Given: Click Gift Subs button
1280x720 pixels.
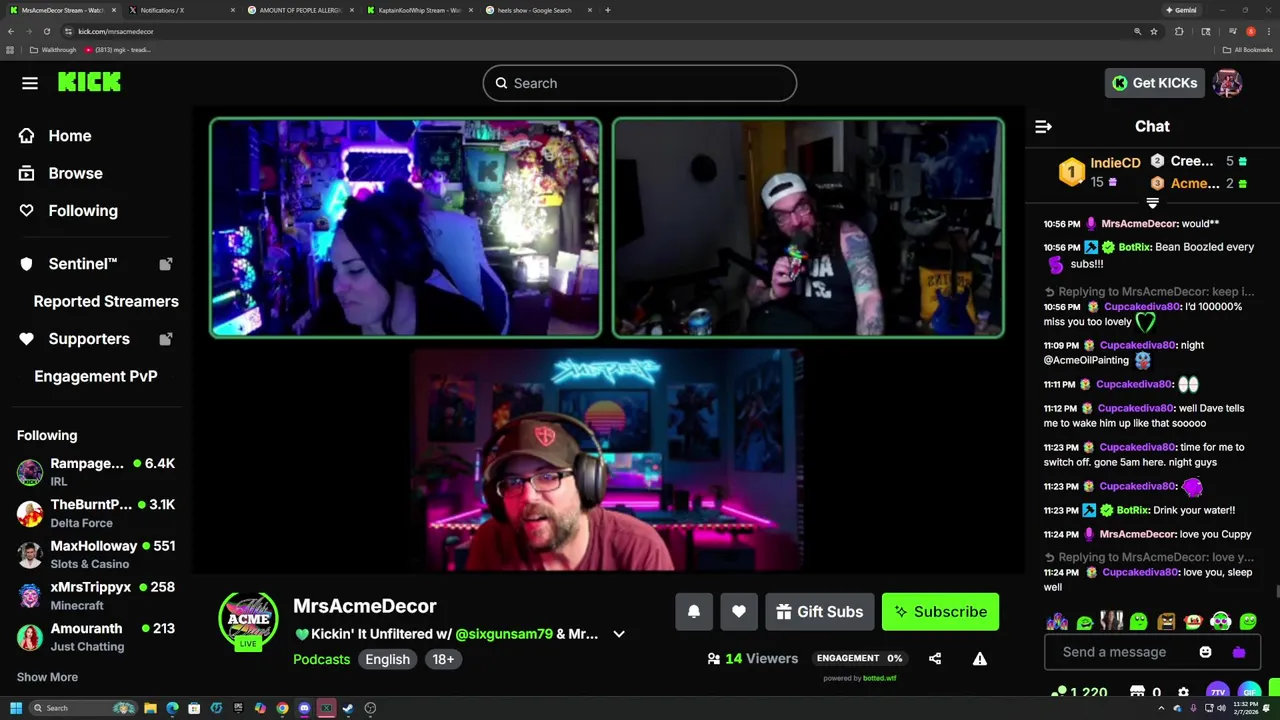Looking at the screenshot, I should click(820, 612).
